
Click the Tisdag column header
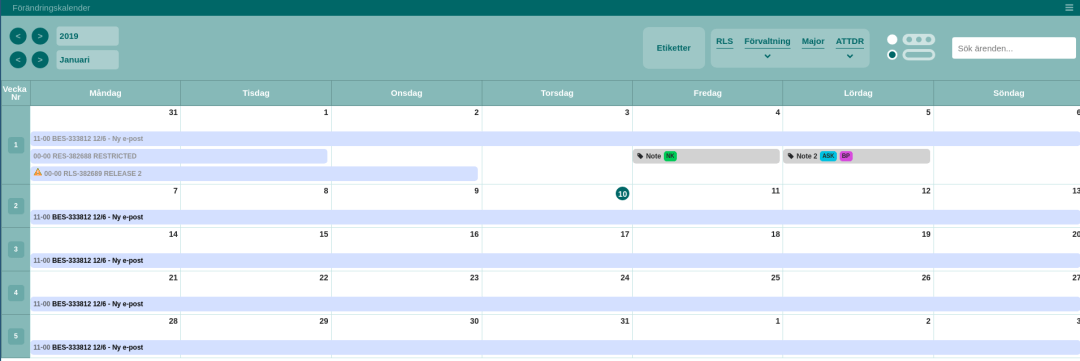256,93
